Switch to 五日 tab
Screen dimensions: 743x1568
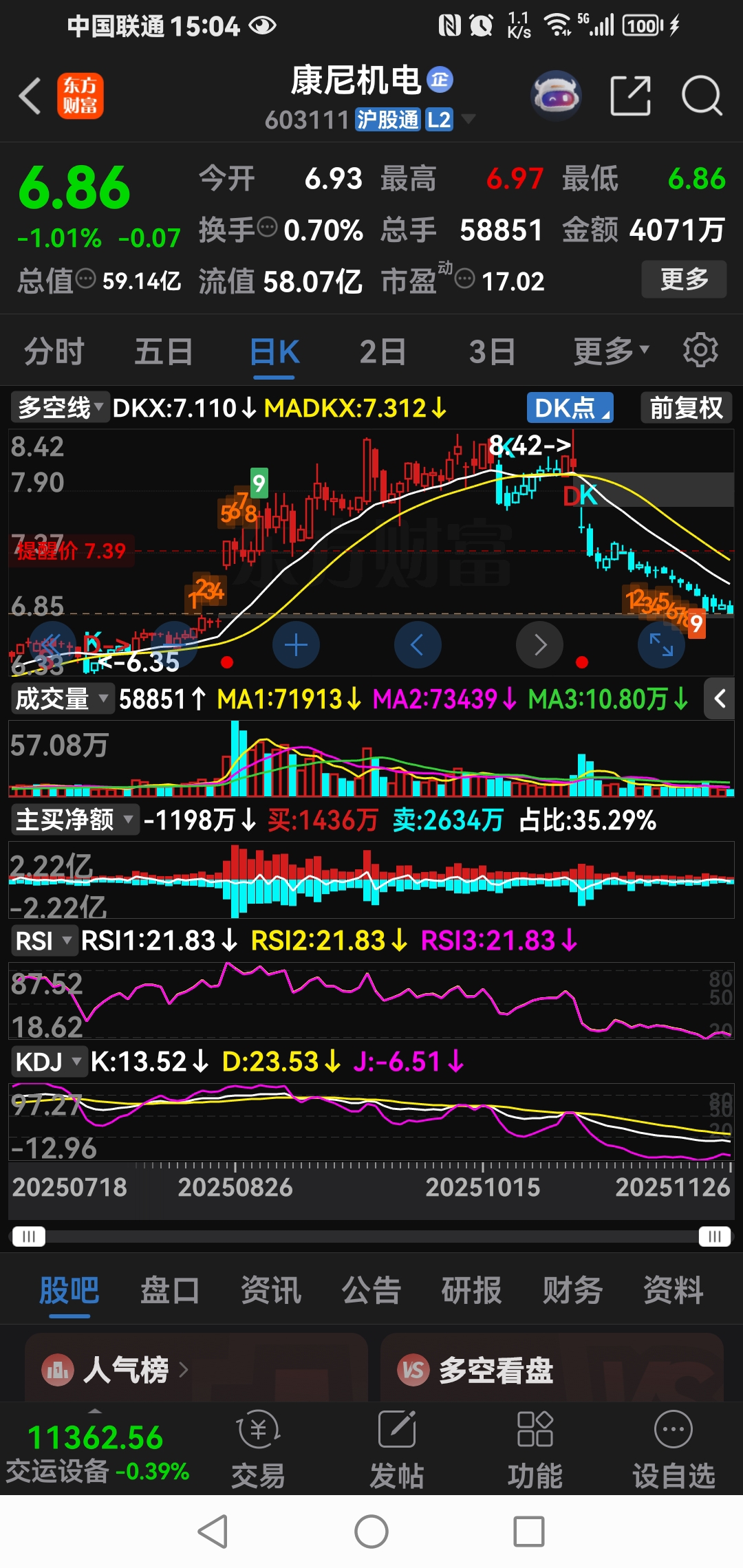coord(164,351)
